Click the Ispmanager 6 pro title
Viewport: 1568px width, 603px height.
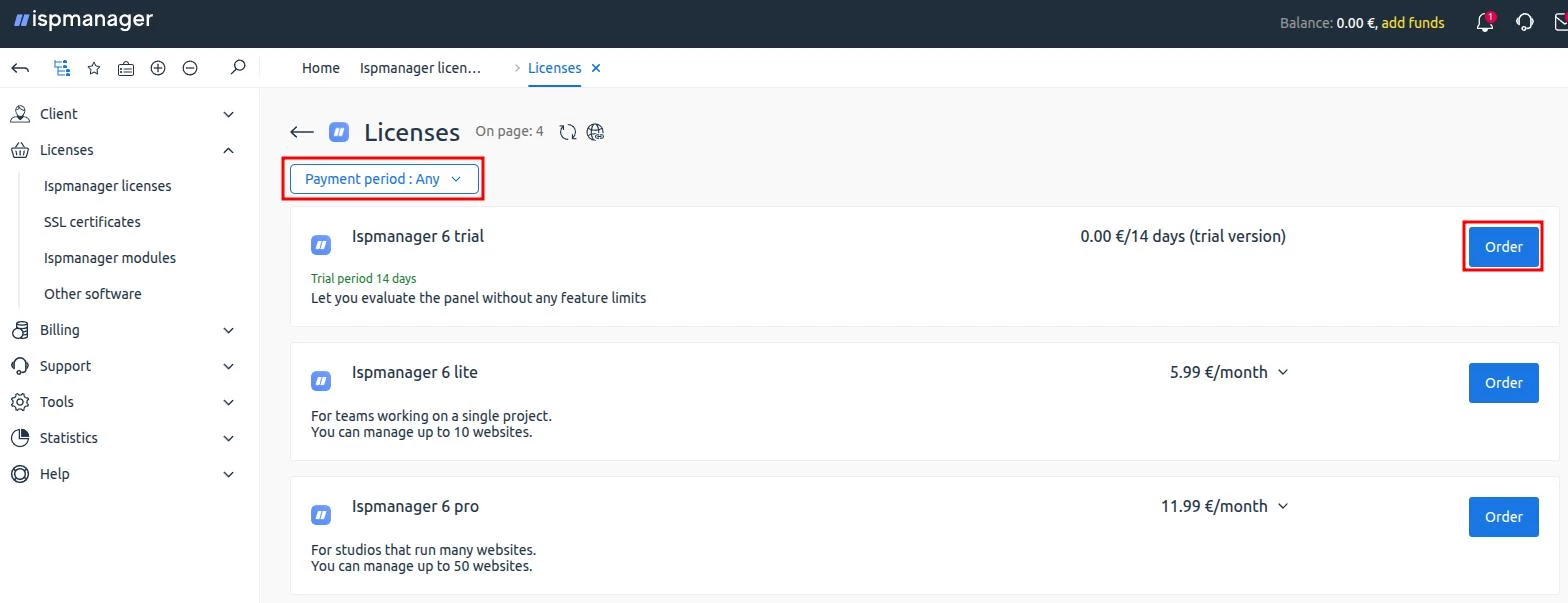[415, 506]
